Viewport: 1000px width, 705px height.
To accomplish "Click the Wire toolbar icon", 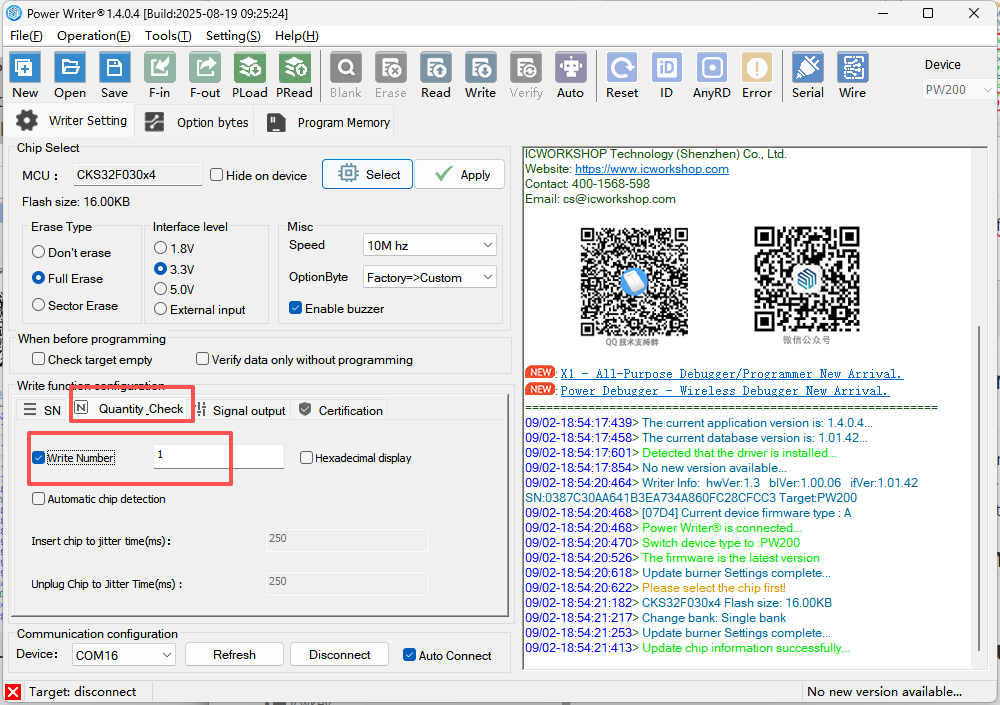I will pos(853,68).
